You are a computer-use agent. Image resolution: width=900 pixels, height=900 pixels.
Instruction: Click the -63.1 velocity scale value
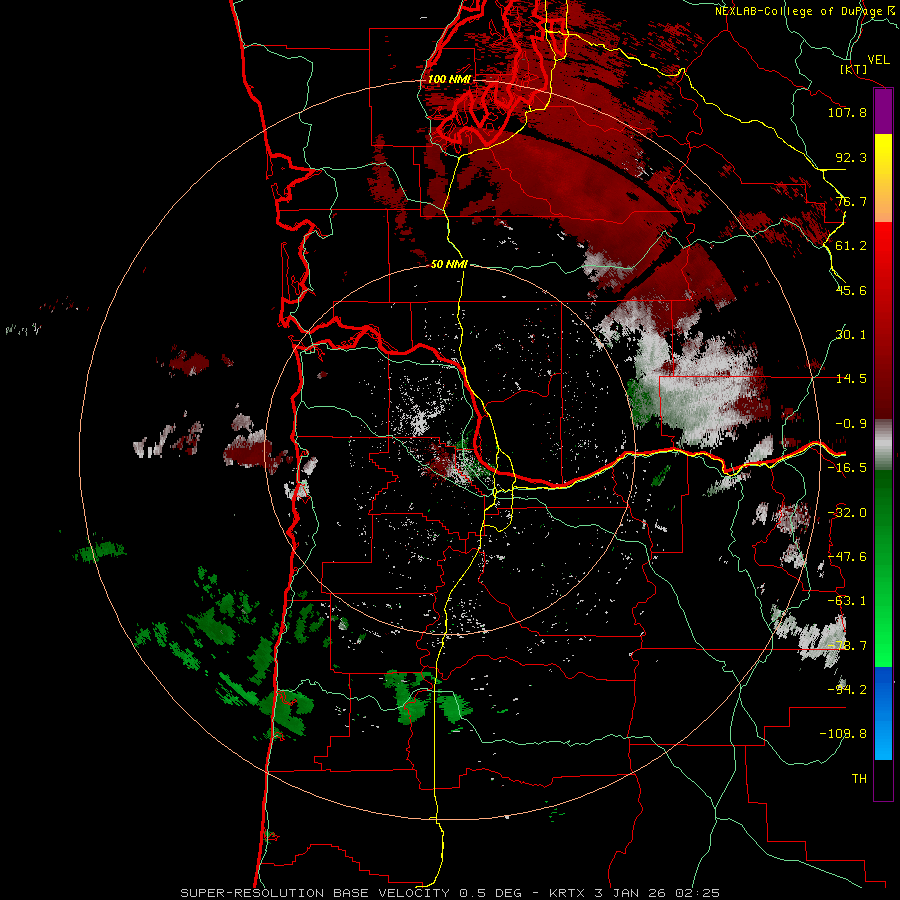tap(847, 601)
